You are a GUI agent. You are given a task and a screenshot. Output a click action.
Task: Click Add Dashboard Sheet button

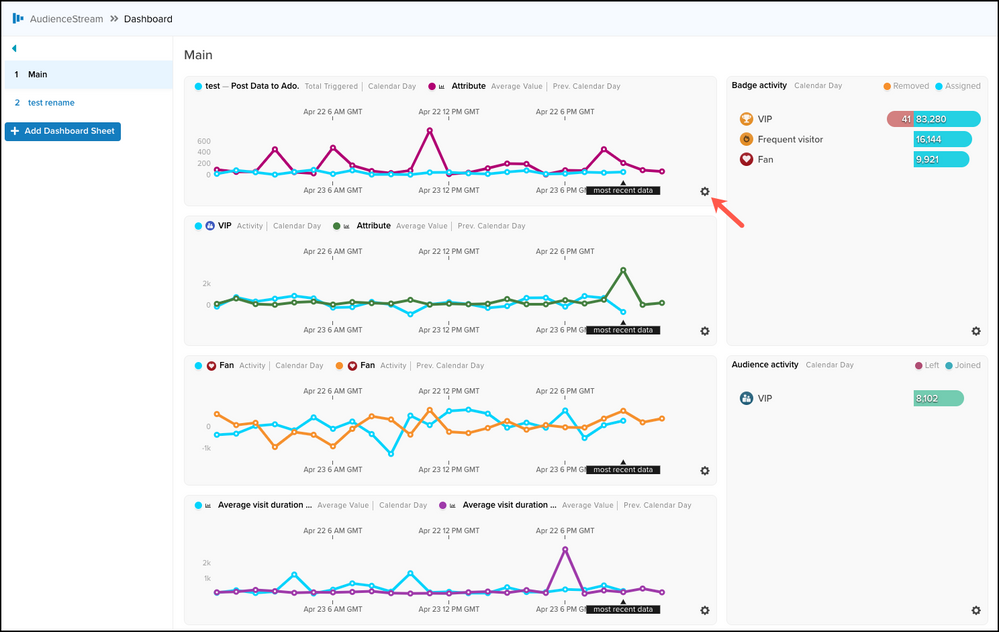[62, 131]
